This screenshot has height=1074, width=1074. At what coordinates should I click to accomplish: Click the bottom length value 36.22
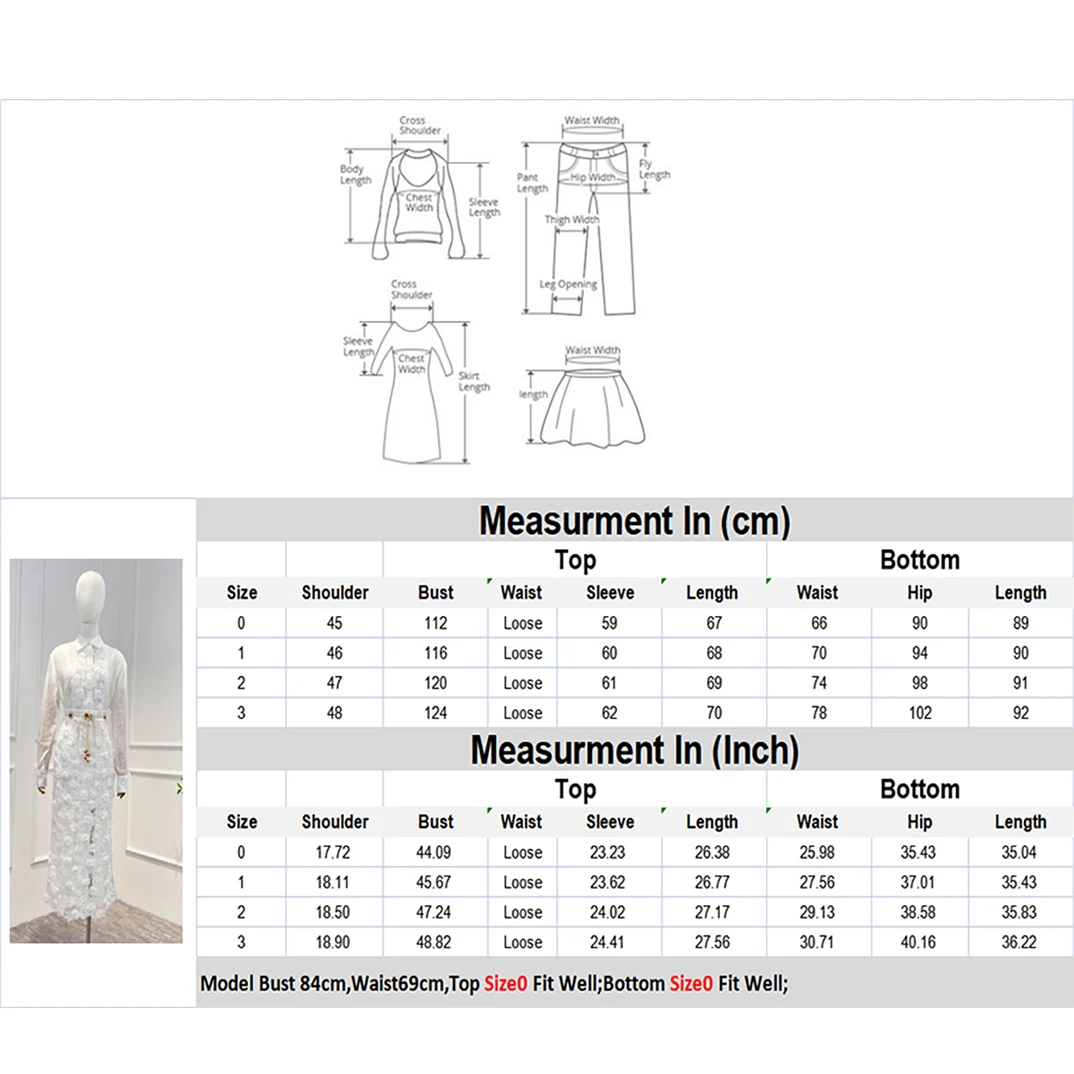[1019, 943]
